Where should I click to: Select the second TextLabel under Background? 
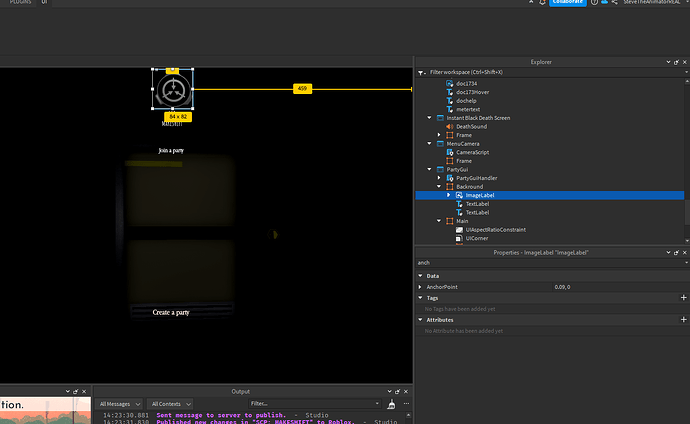(x=477, y=212)
